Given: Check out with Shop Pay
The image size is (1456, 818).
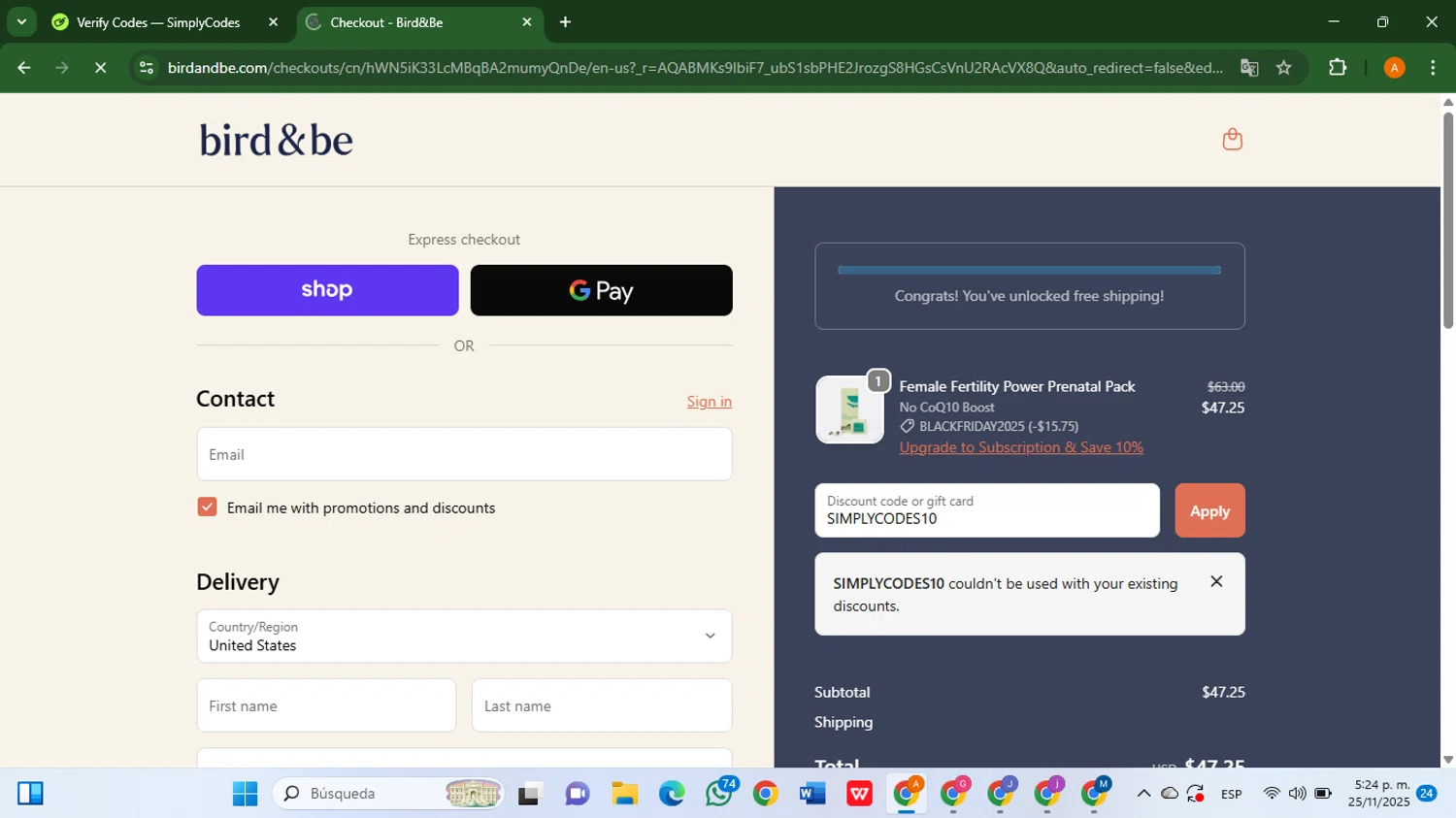Looking at the screenshot, I should 327,290.
